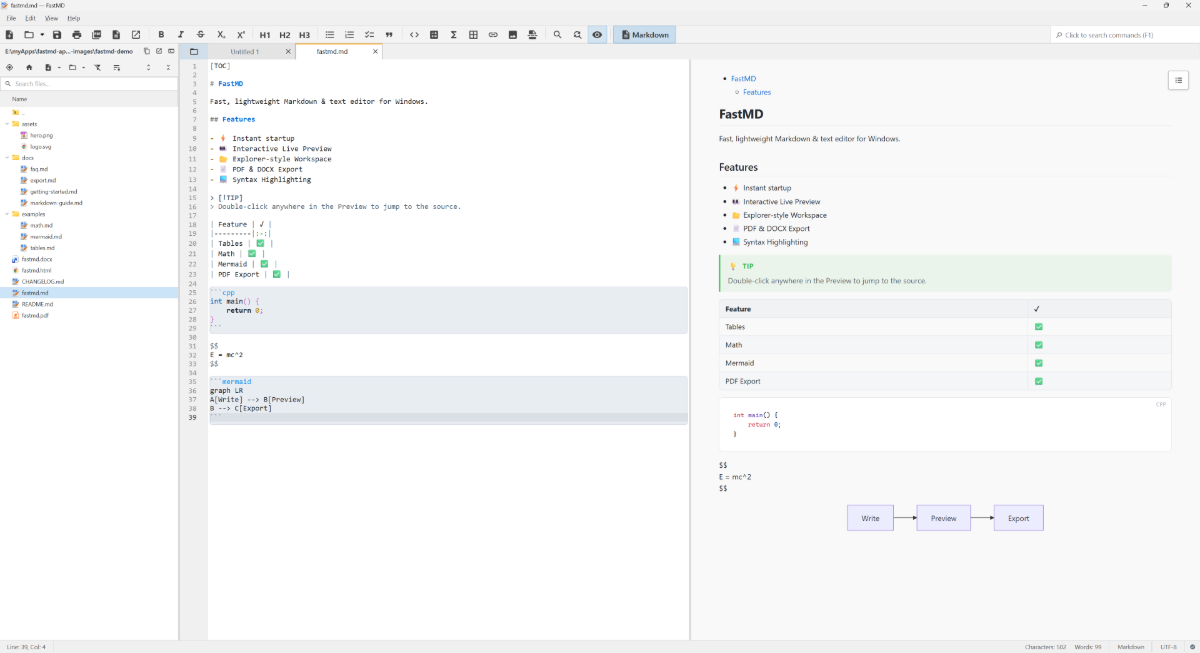Insert a blockquote
Viewport: 1200px width, 653px height.
pyautogui.click(x=389, y=35)
